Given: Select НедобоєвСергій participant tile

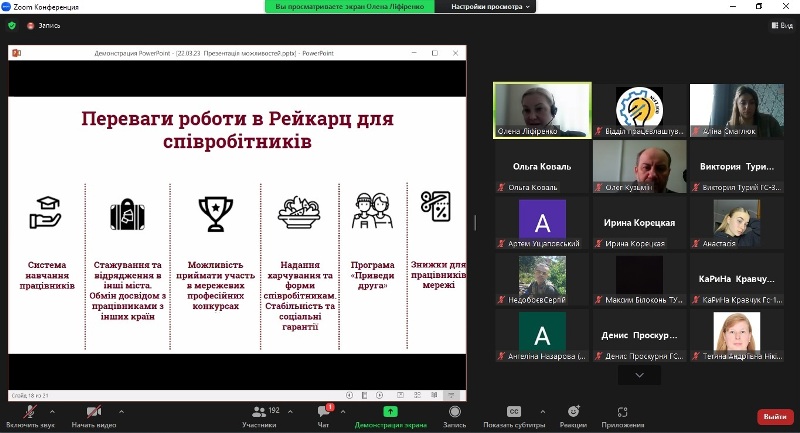Looking at the screenshot, I should coord(542,279).
